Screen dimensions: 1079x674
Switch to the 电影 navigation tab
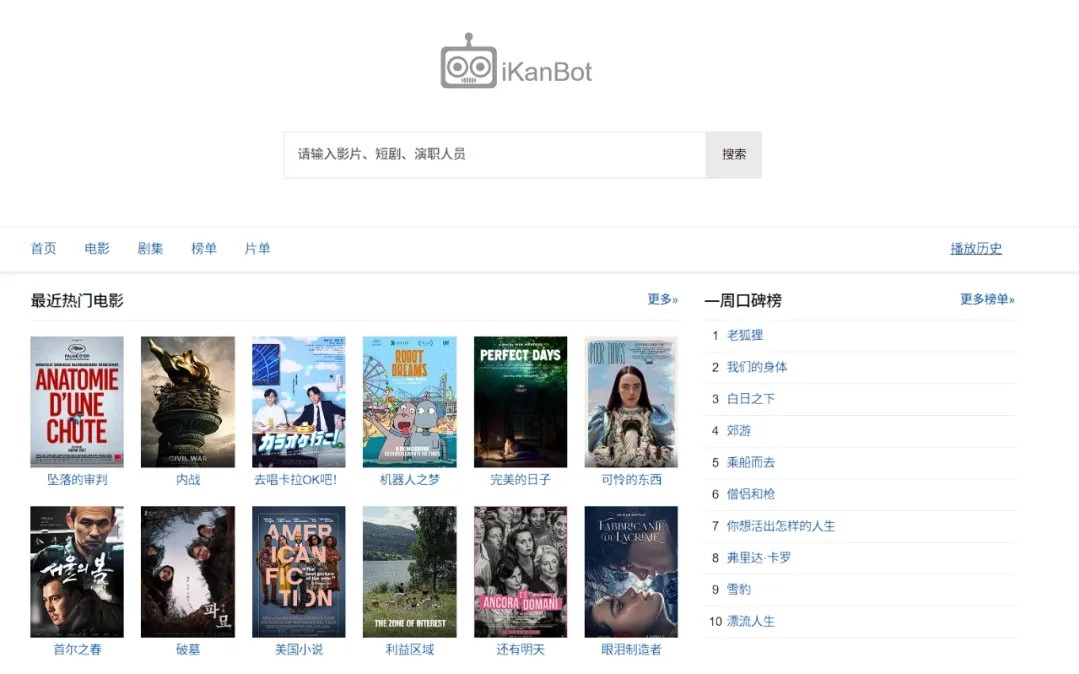pos(97,249)
